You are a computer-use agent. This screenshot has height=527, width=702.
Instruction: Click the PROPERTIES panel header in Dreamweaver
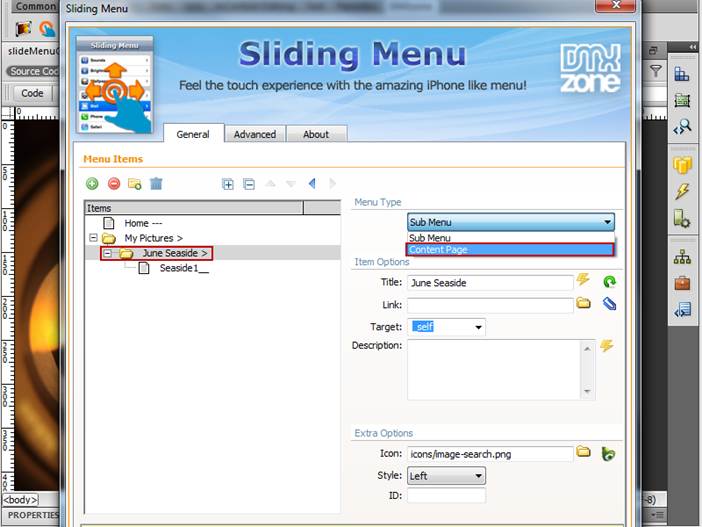point(33,515)
